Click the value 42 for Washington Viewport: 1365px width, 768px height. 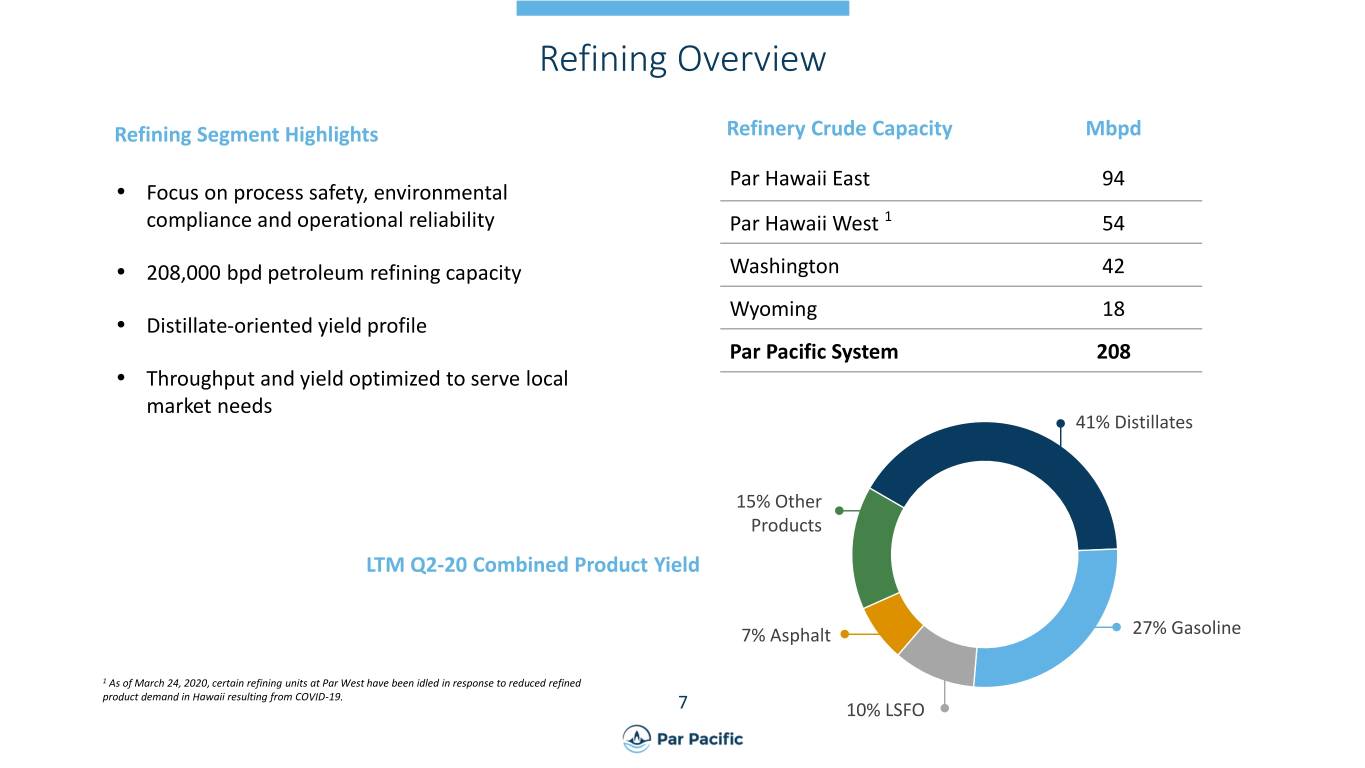click(1113, 267)
